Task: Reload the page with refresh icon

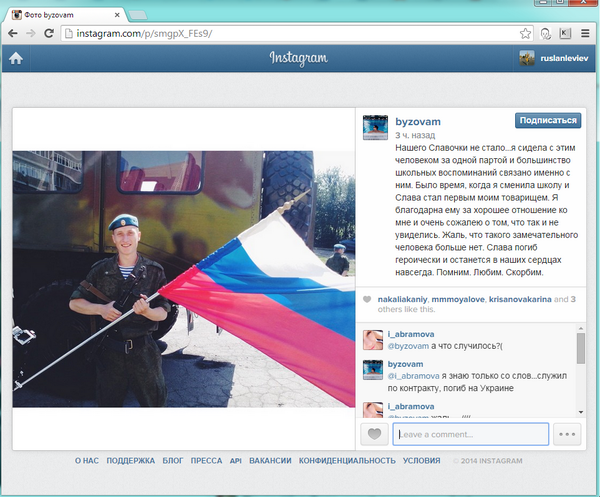Action: (x=49, y=33)
